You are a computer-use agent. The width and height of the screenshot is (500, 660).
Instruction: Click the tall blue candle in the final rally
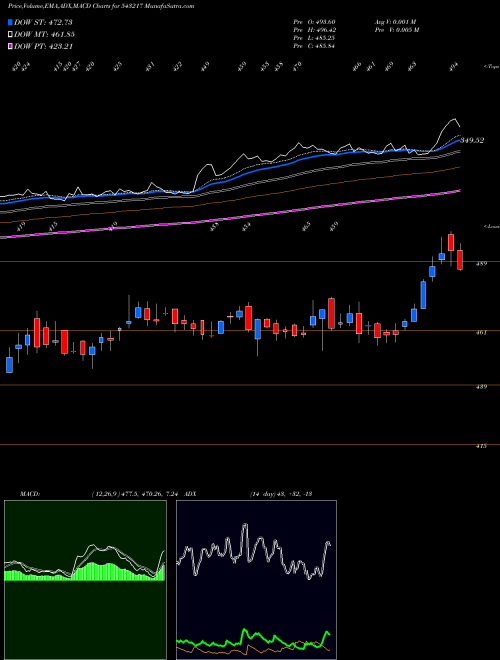(x=423, y=295)
